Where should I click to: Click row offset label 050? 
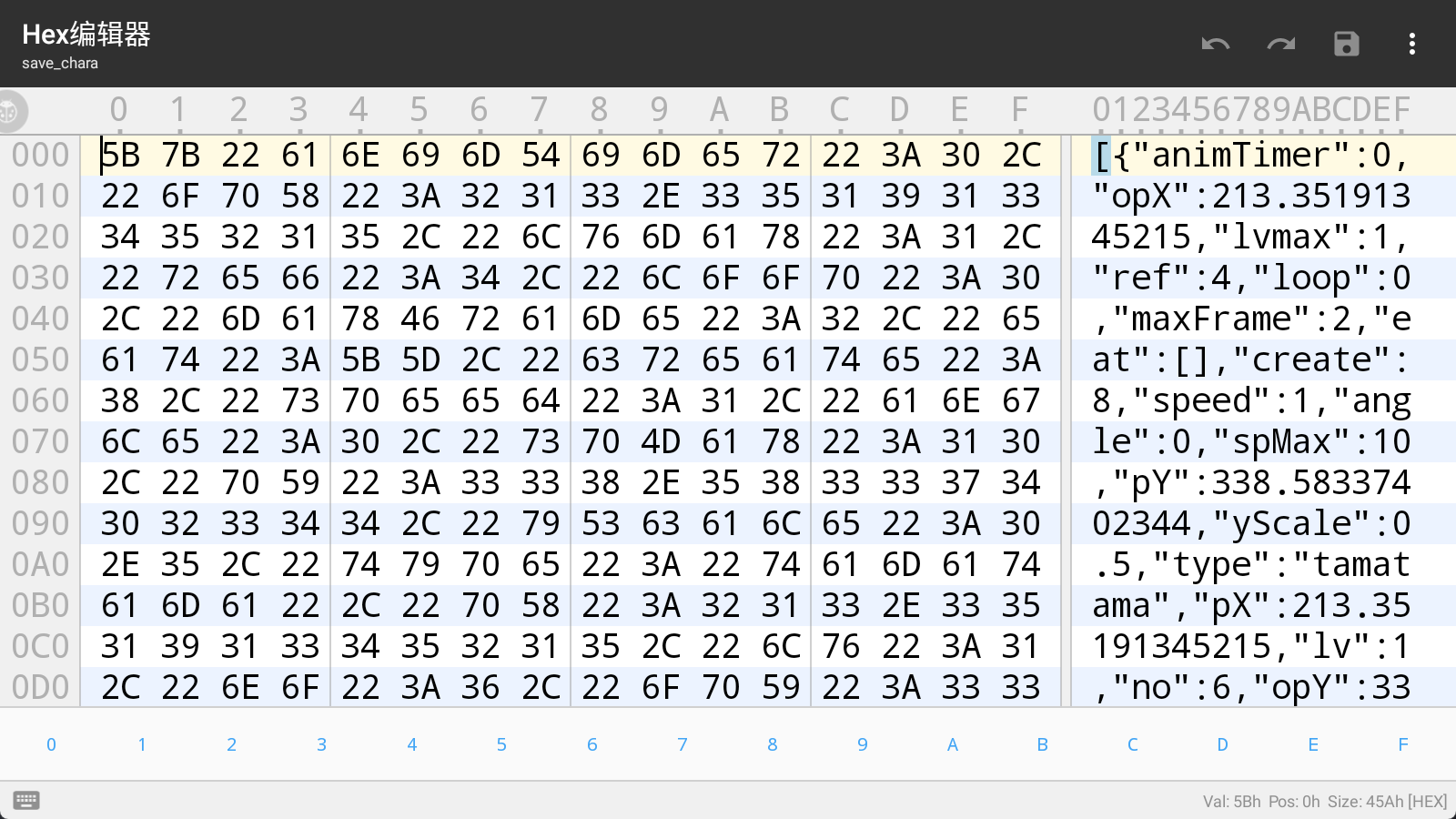pos(41,360)
